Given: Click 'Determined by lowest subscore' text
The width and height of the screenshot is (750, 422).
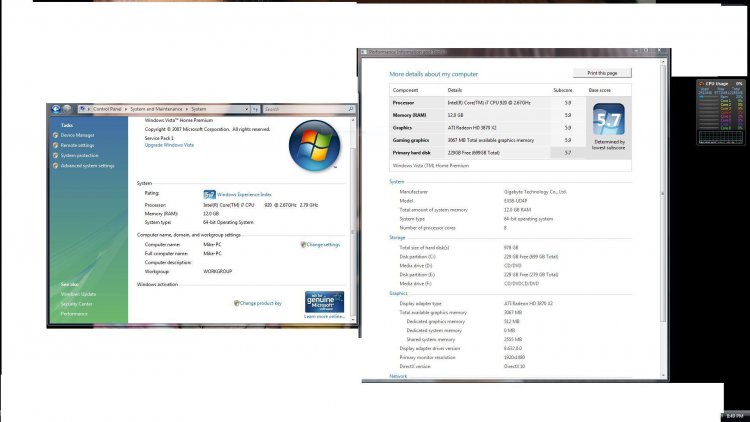Looking at the screenshot, I should 608,145.
